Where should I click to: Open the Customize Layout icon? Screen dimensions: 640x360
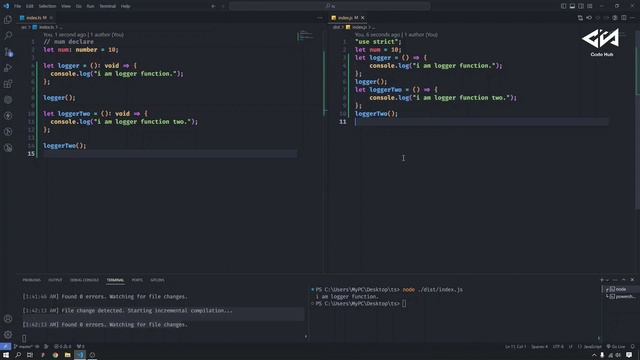click(590, 6)
